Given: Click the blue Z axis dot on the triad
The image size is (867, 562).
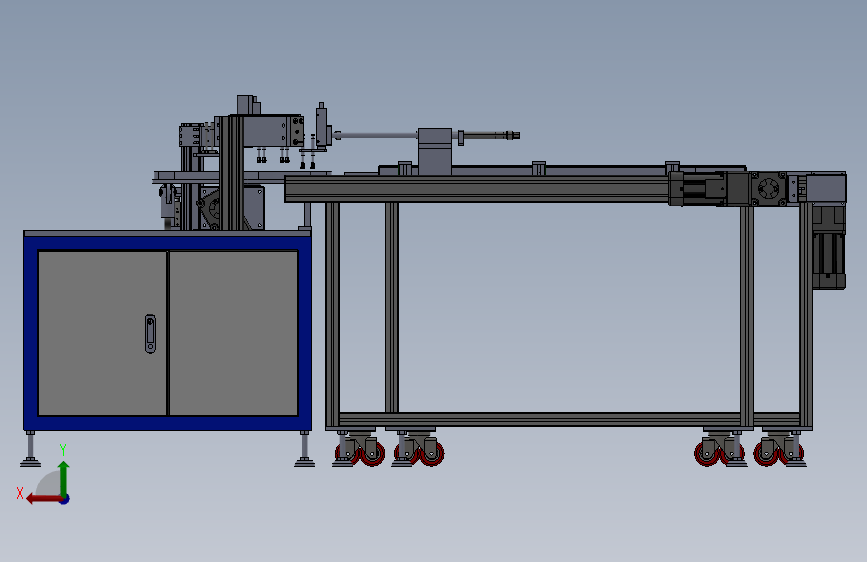Looking at the screenshot, I should pyautogui.click(x=65, y=499).
